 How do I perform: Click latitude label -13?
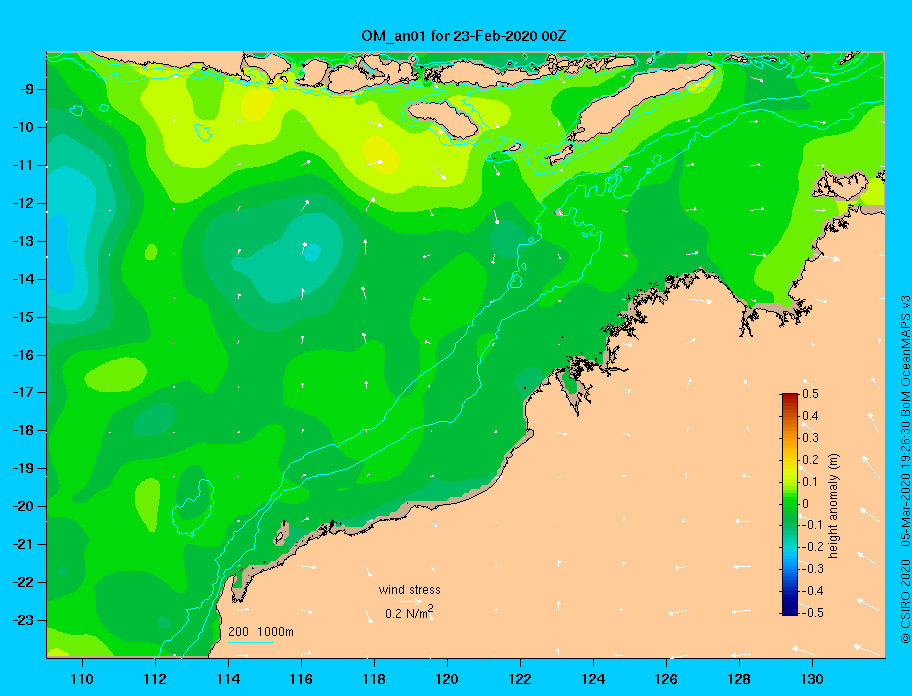coord(24,241)
